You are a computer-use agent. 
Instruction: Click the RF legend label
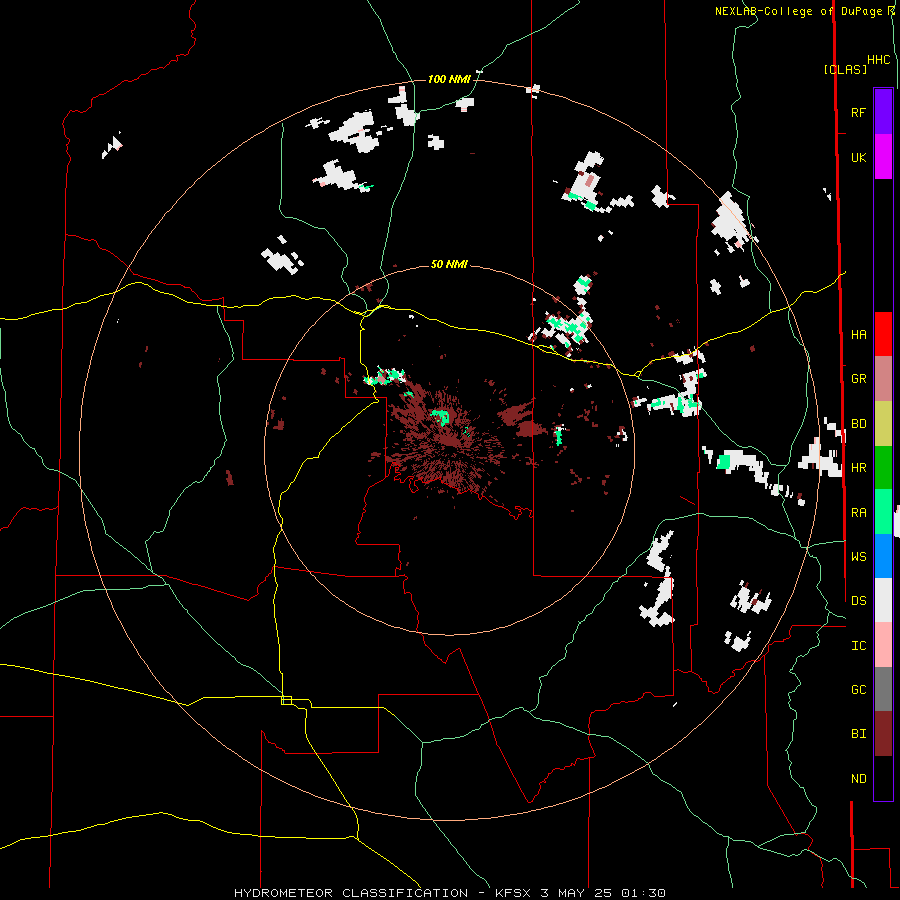[x=858, y=112]
